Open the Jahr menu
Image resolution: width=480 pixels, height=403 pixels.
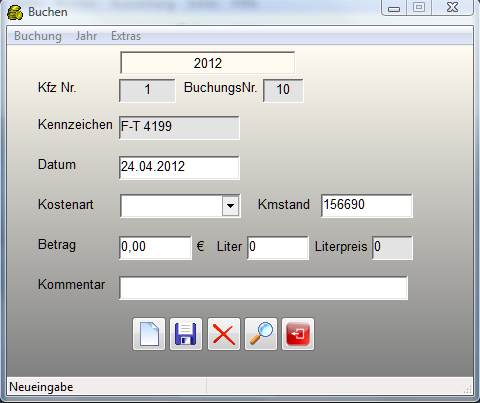(x=86, y=36)
